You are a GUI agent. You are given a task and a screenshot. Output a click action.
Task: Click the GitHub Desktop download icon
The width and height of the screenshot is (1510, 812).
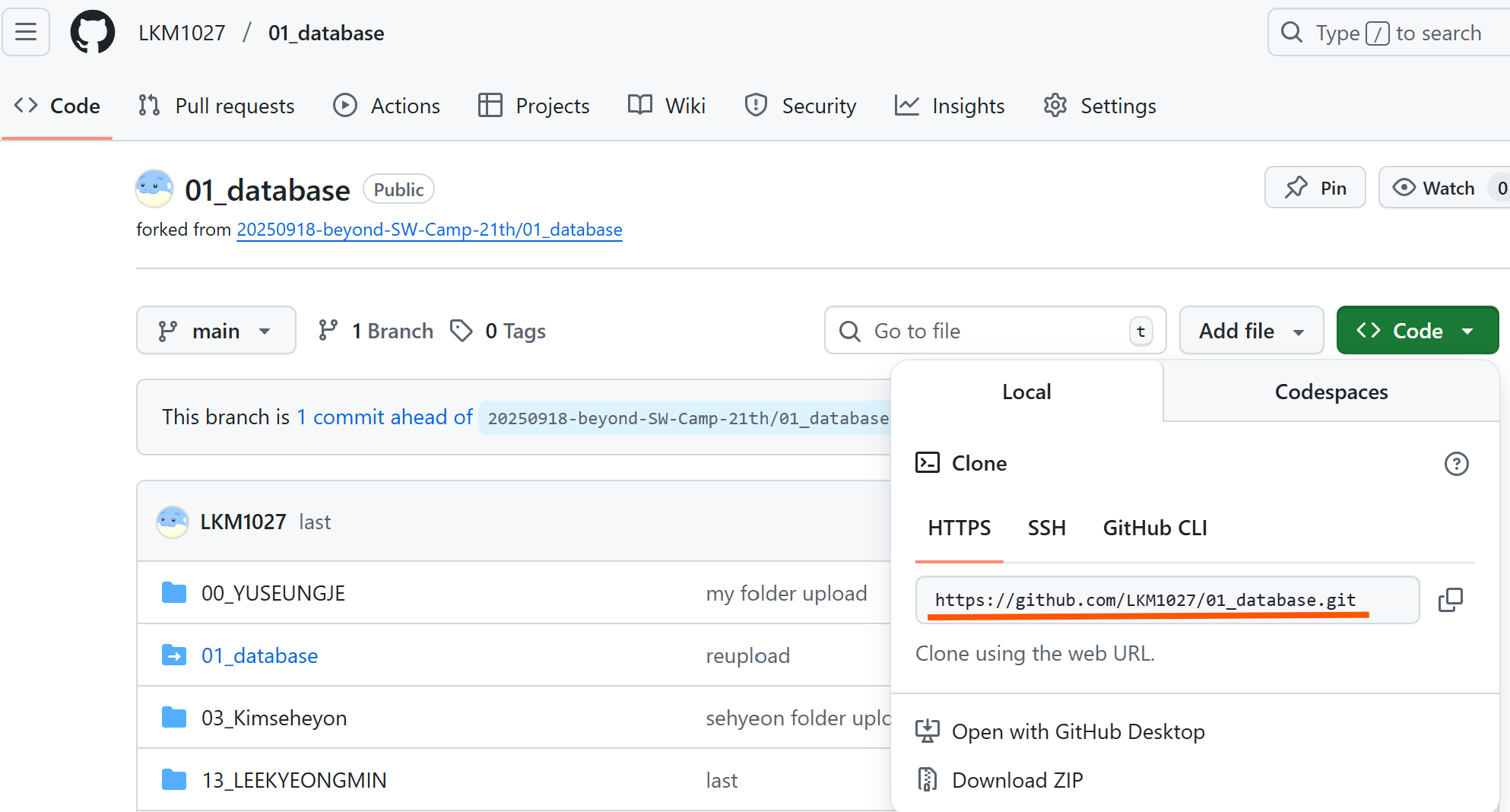[x=928, y=731]
